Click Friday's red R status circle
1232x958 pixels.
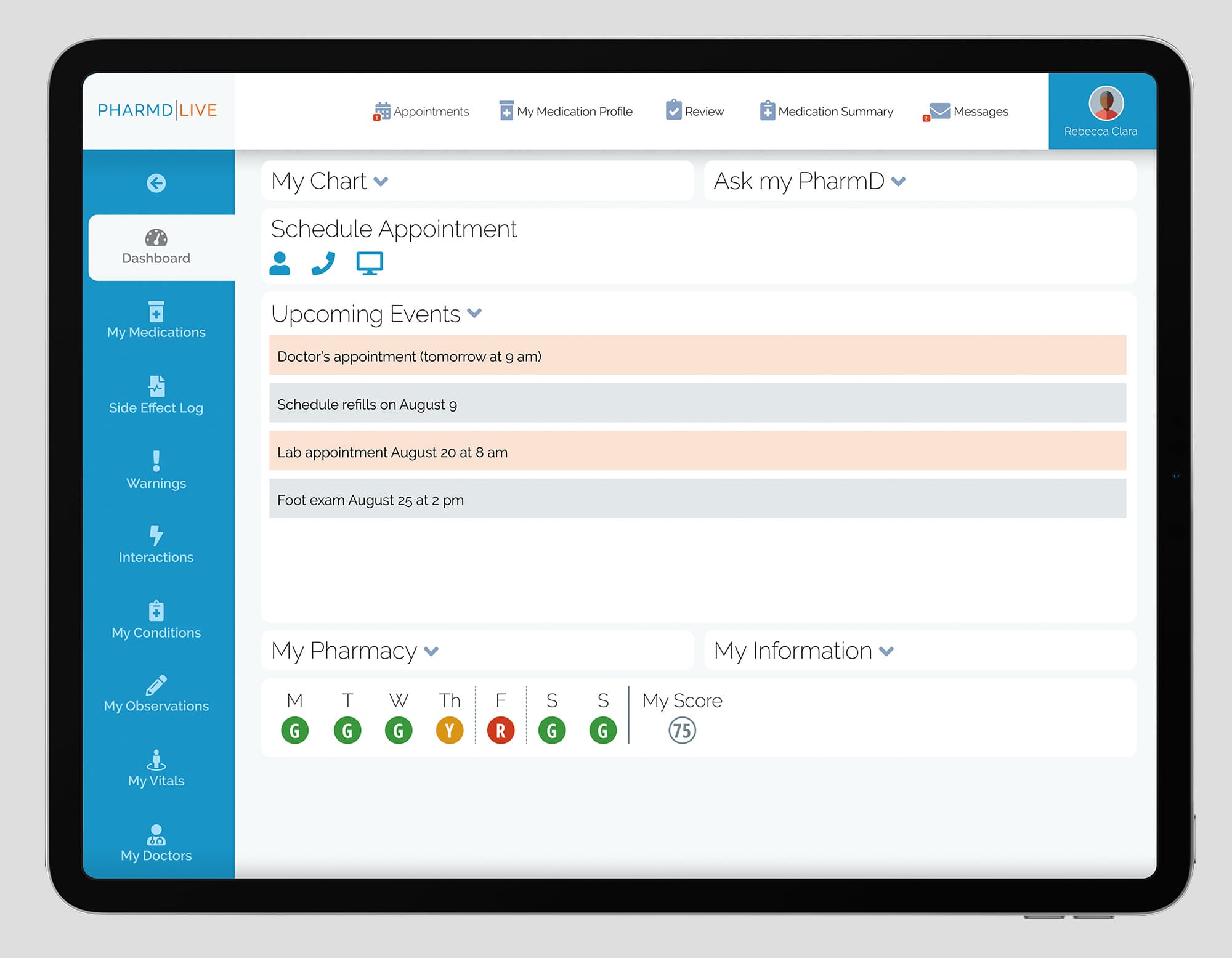click(501, 731)
